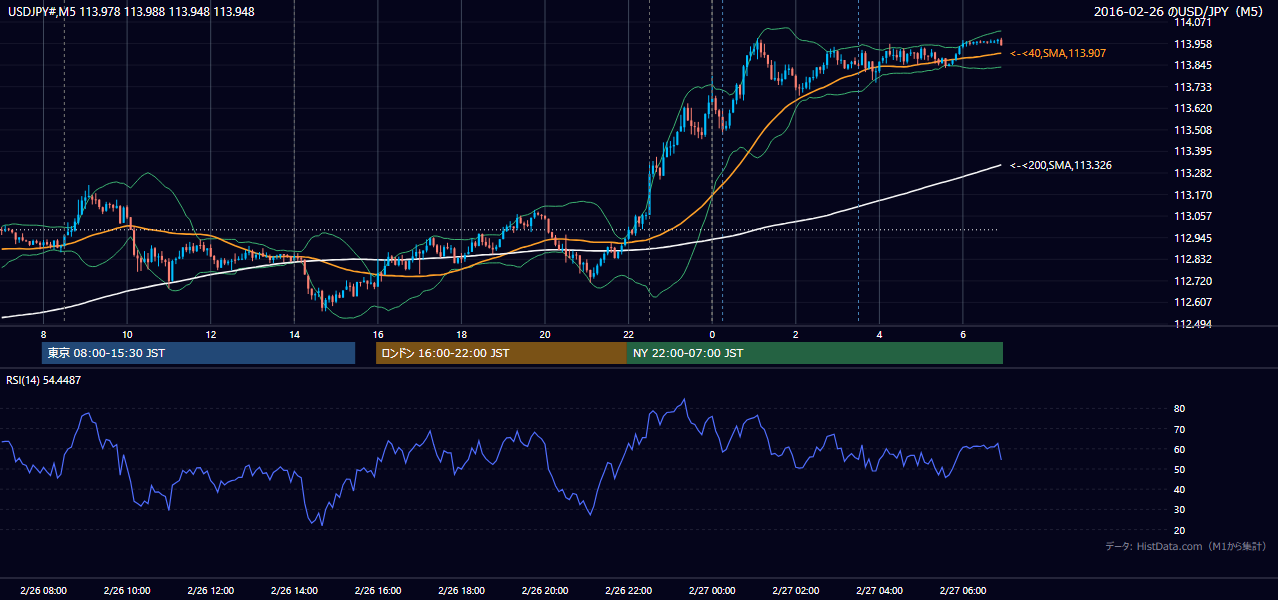Click the 2/27 00:00 date label
Image resolution: width=1278 pixels, height=600 pixels.
point(712,591)
